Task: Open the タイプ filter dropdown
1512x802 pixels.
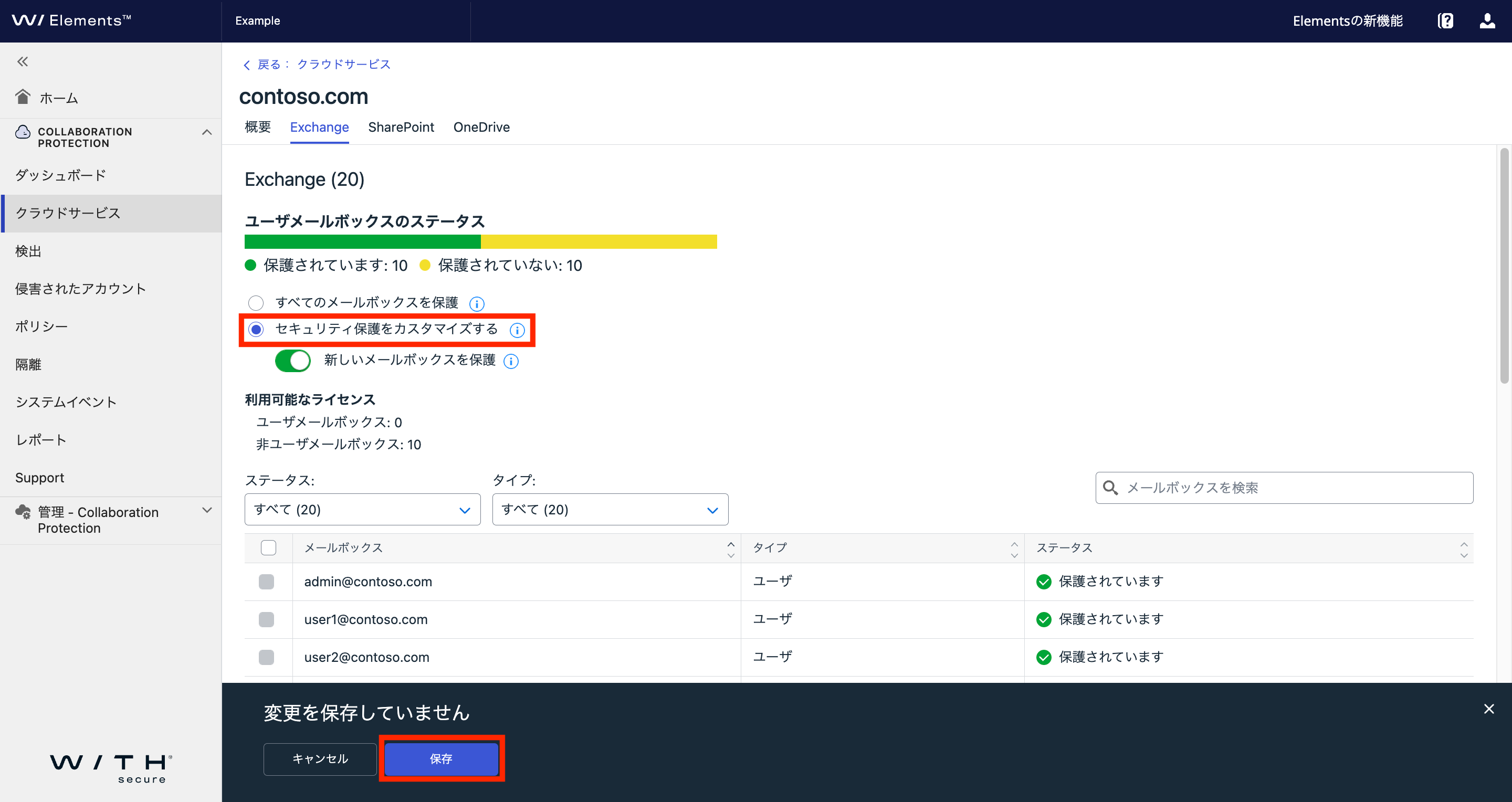Action: coord(611,509)
